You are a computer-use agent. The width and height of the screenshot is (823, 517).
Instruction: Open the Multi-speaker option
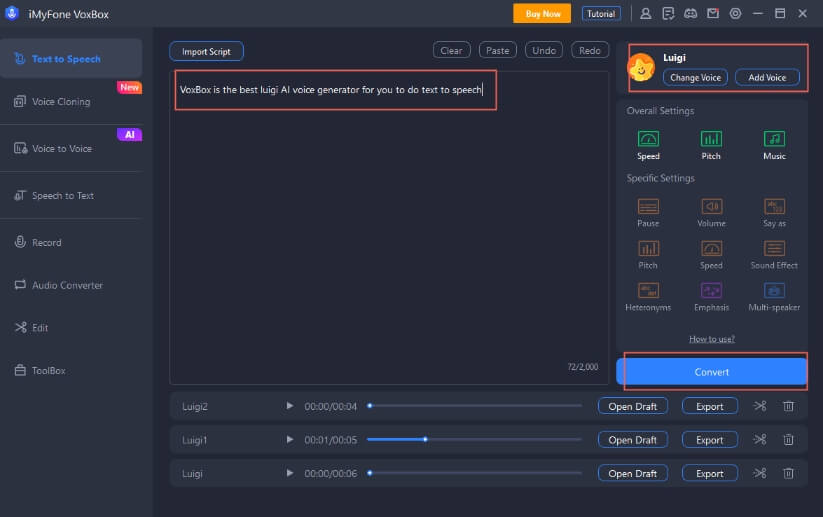coord(774,296)
